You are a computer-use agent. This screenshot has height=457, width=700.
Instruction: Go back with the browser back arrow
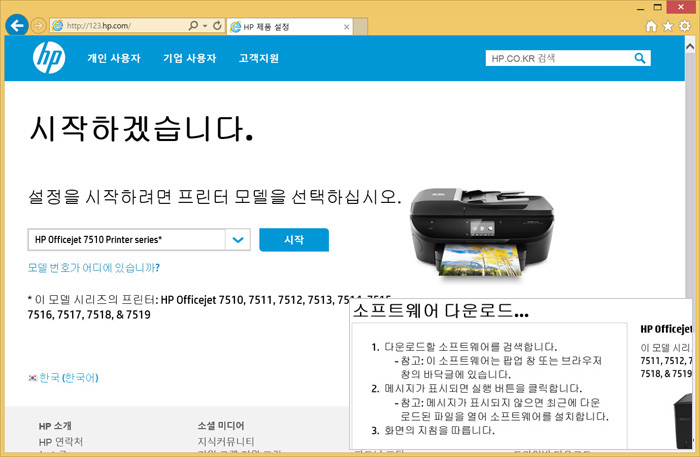(x=17, y=25)
